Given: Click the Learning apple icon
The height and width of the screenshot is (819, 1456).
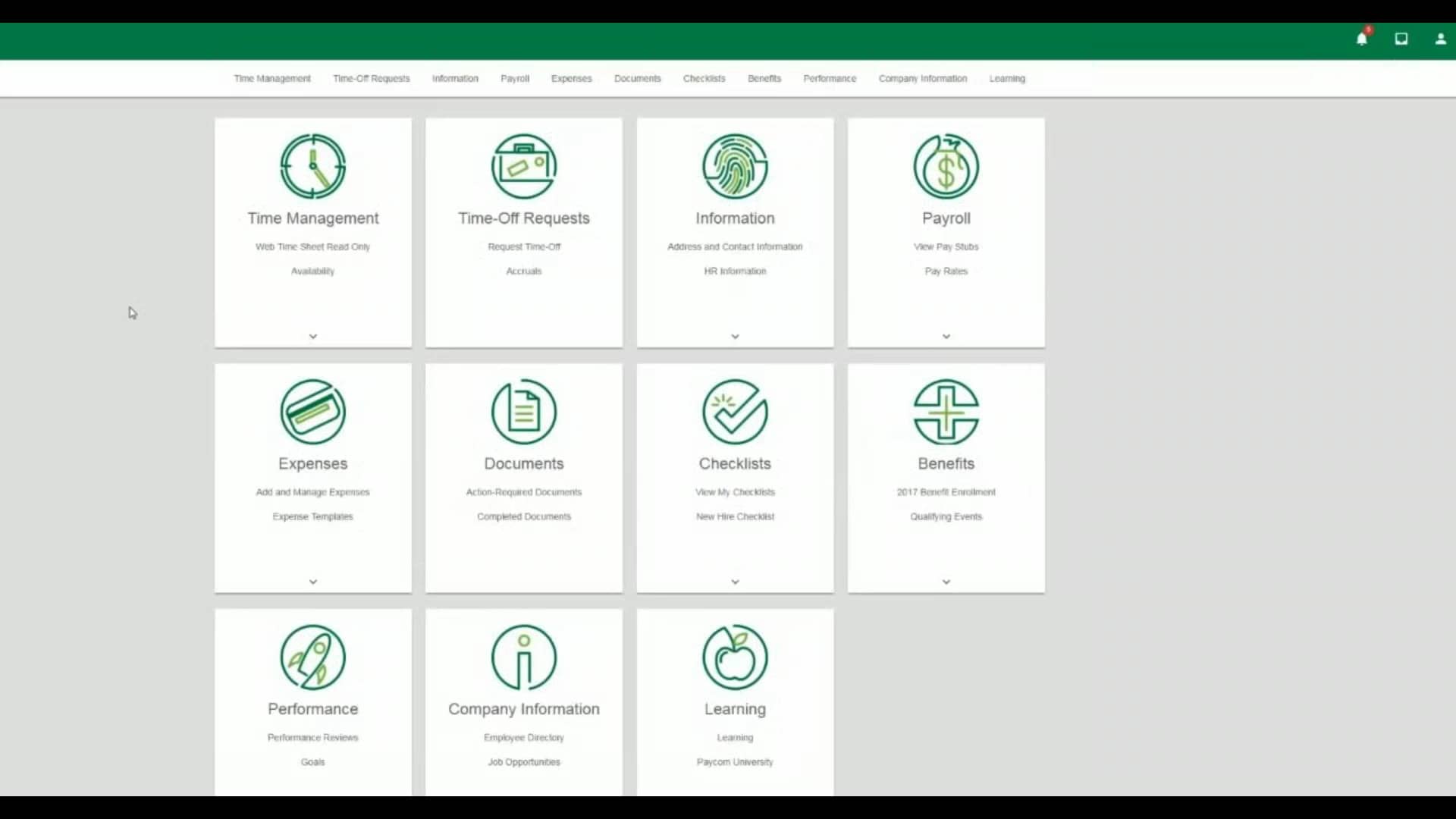Looking at the screenshot, I should pyautogui.click(x=734, y=657).
